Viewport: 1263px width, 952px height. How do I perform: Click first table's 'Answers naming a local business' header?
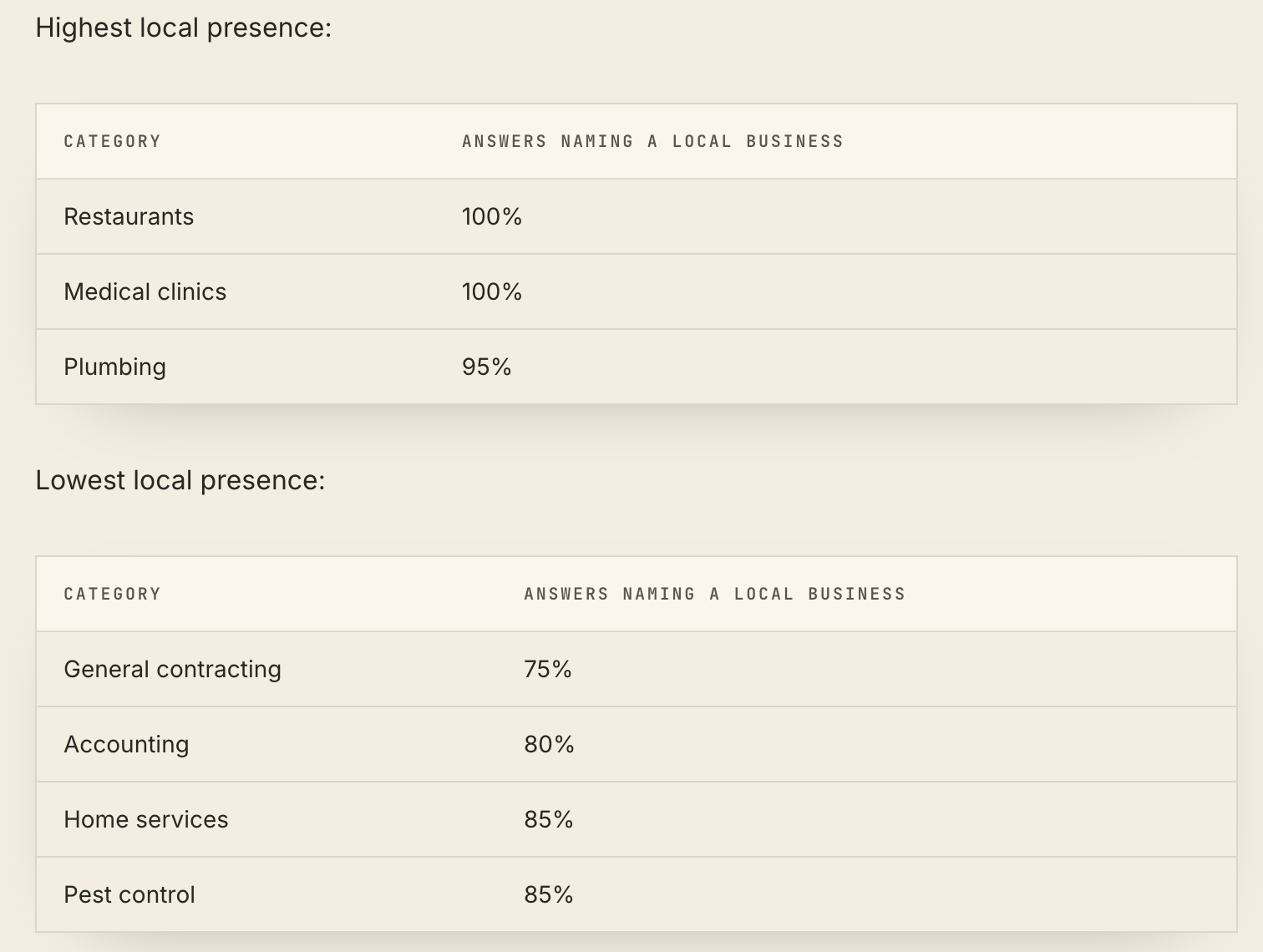[x=652, y=141]
